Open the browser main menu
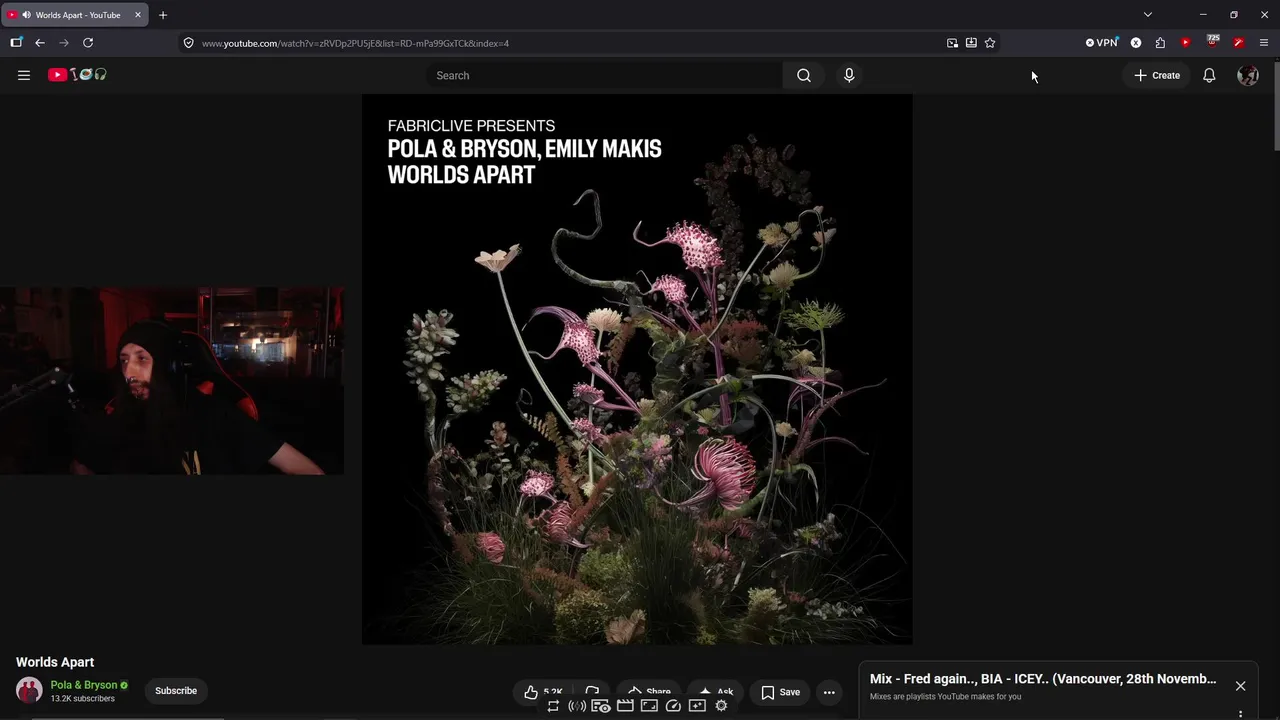 (1264, 43)
